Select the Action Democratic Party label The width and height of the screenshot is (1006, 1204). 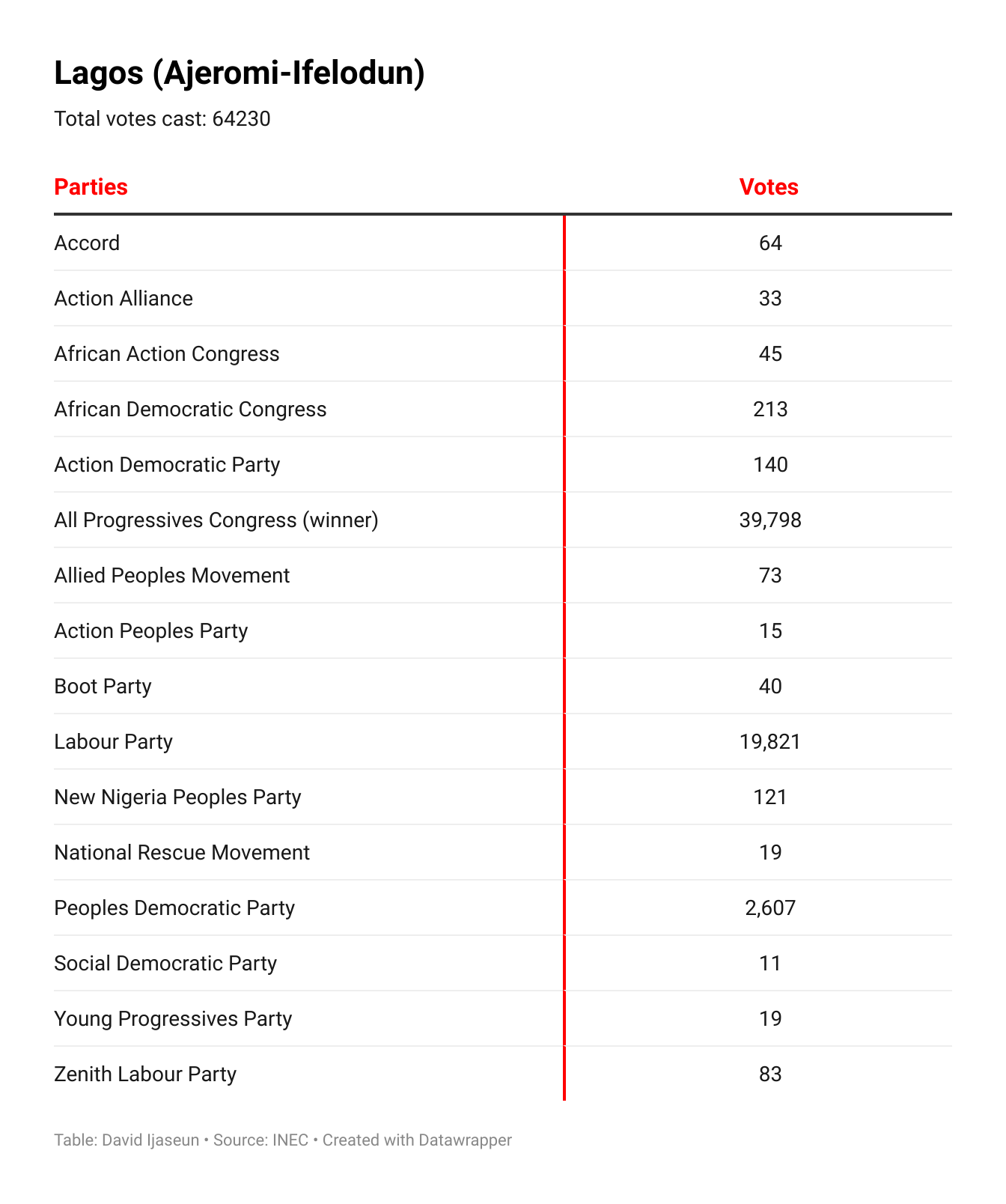click(167, 465)
